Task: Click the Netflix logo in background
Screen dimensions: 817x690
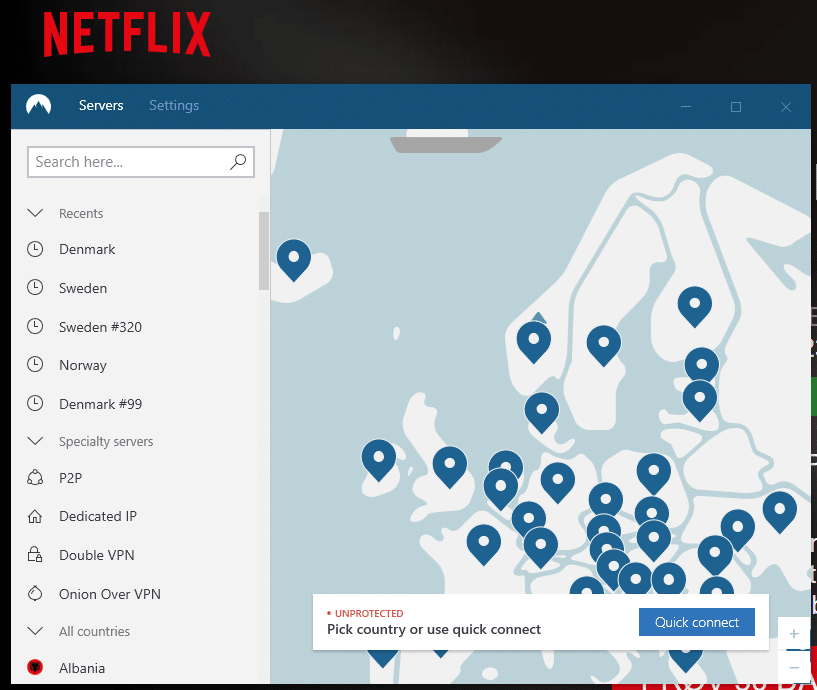Action: pyautogui.click(x=127, y=34)
